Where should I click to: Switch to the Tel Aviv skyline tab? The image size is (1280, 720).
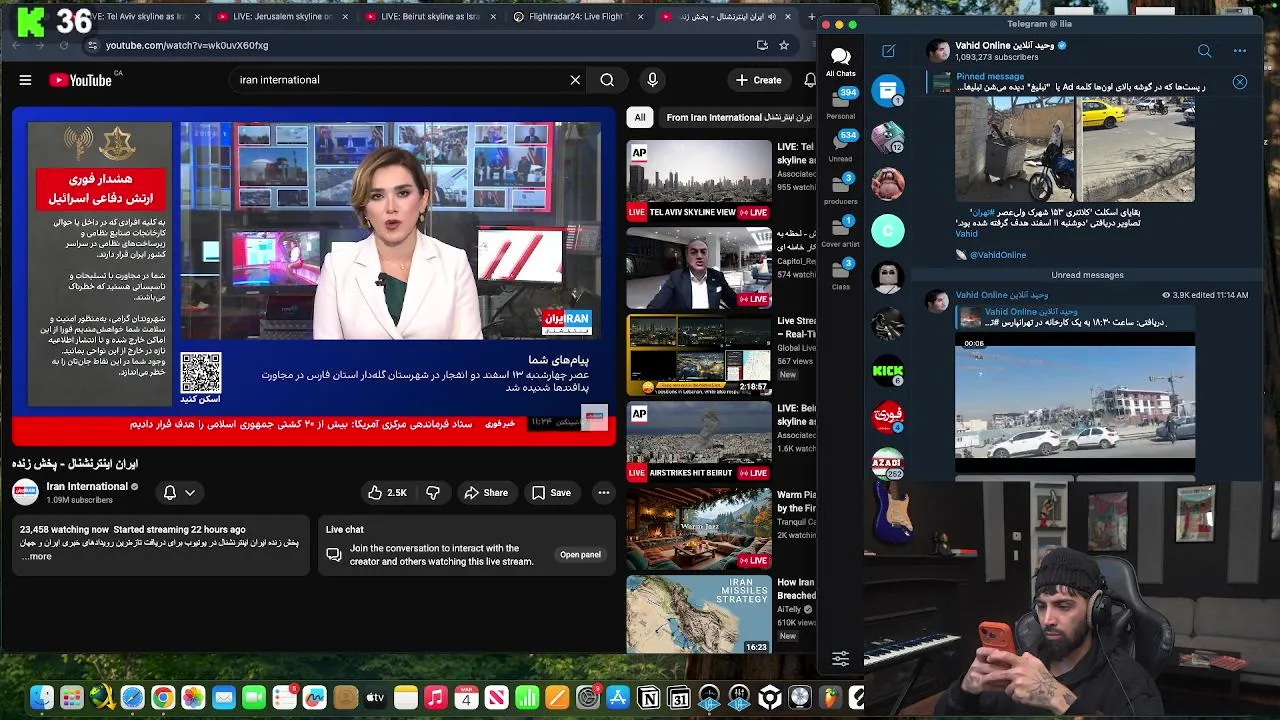click(x=140, y=17)
